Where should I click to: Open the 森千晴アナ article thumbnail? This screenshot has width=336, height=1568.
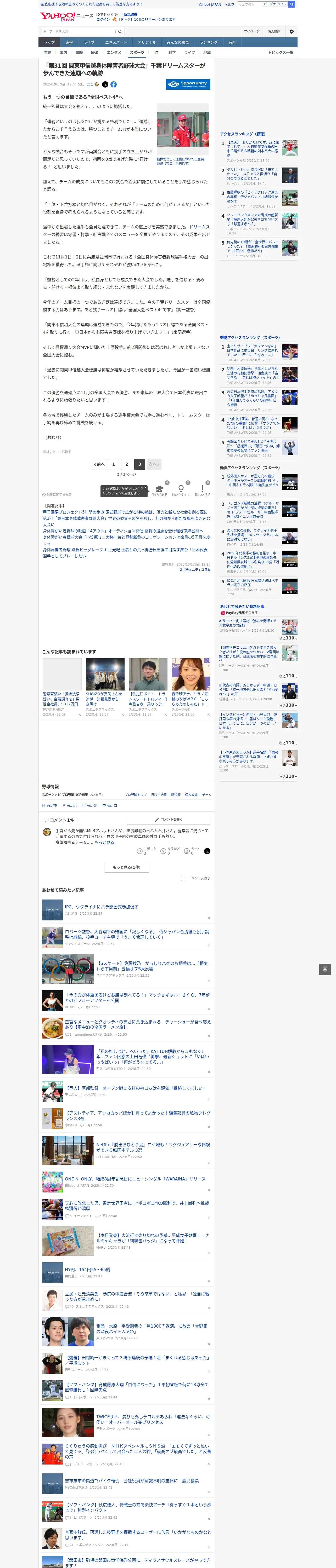click(191, 675)
